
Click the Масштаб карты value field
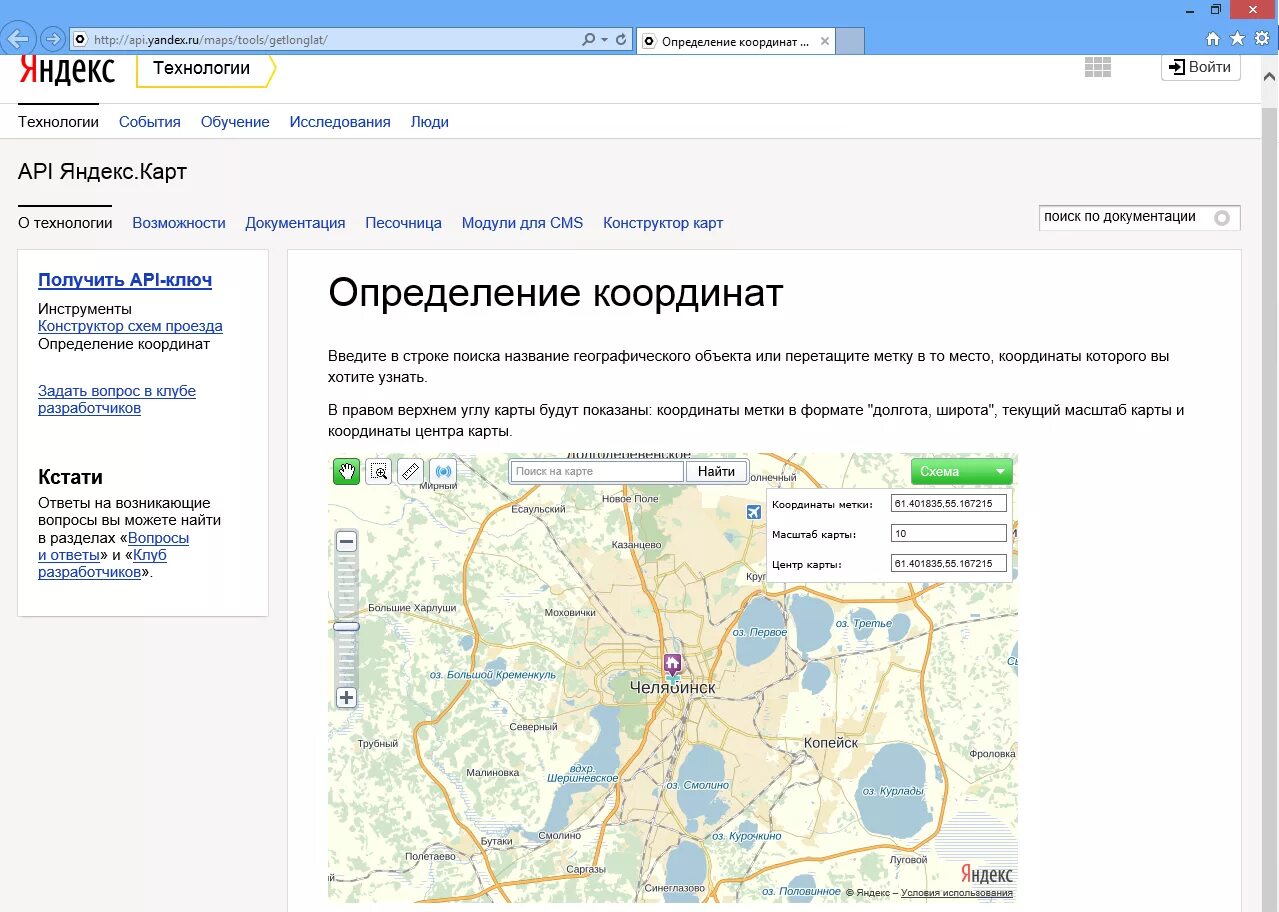click(949, 534)
